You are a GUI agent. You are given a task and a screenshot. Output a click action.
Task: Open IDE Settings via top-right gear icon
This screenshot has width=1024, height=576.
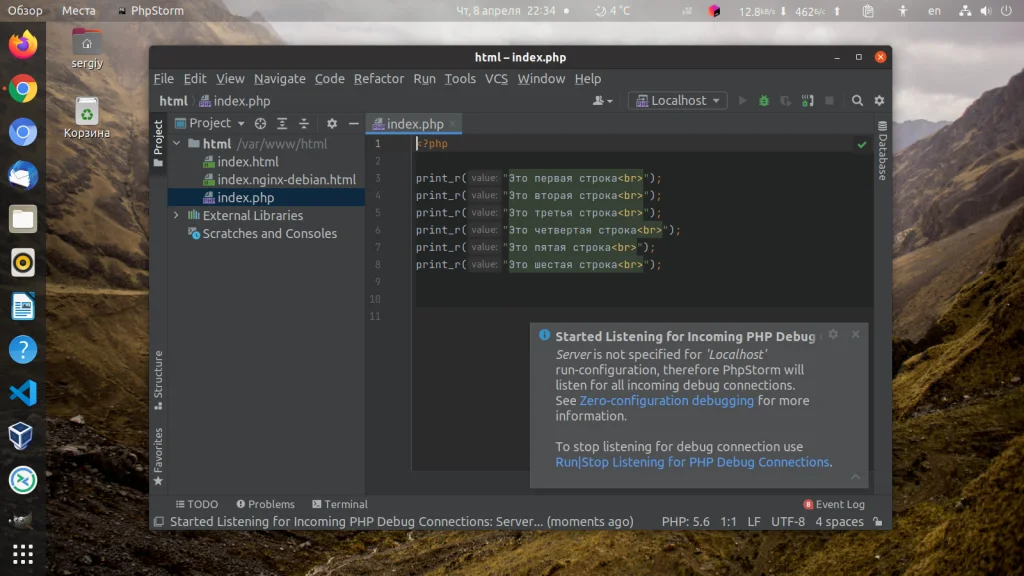pyautogui.click(x=878, y=100)
